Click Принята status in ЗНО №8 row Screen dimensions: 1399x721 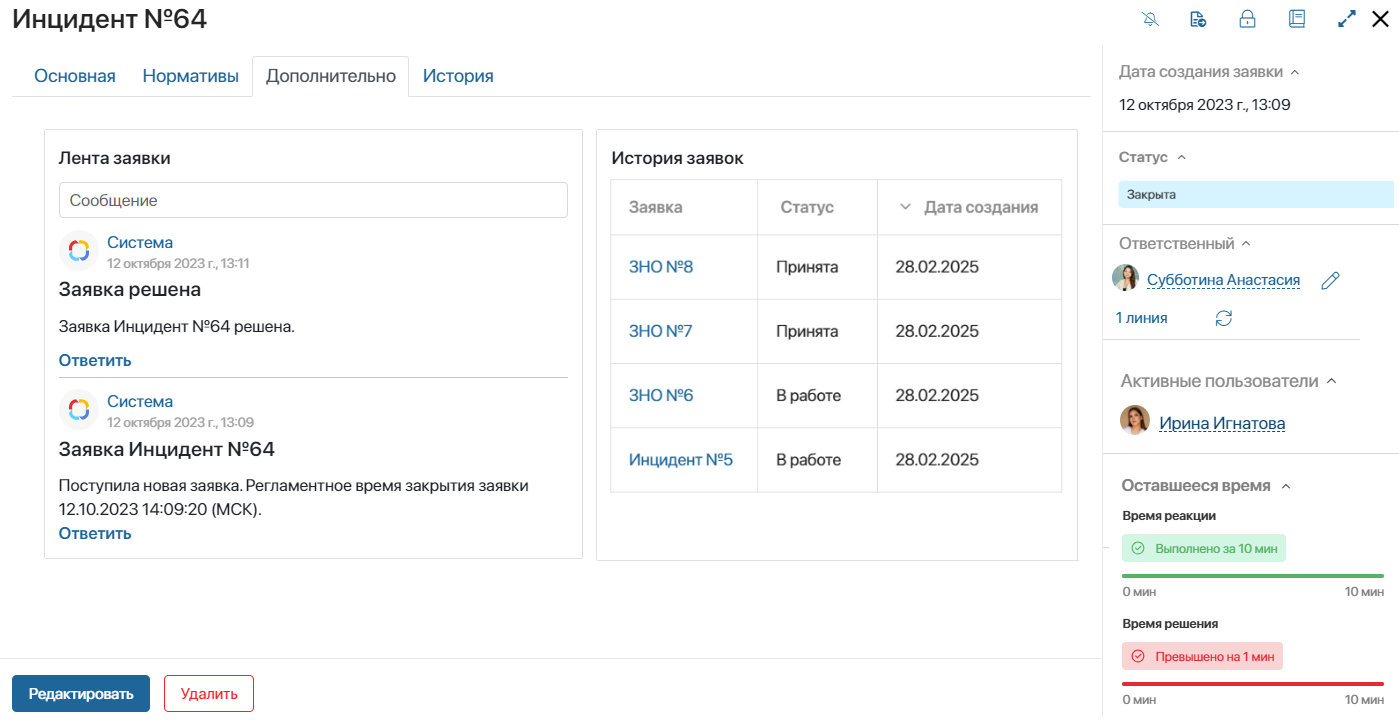pyautogui.click(x=807, y=267)
